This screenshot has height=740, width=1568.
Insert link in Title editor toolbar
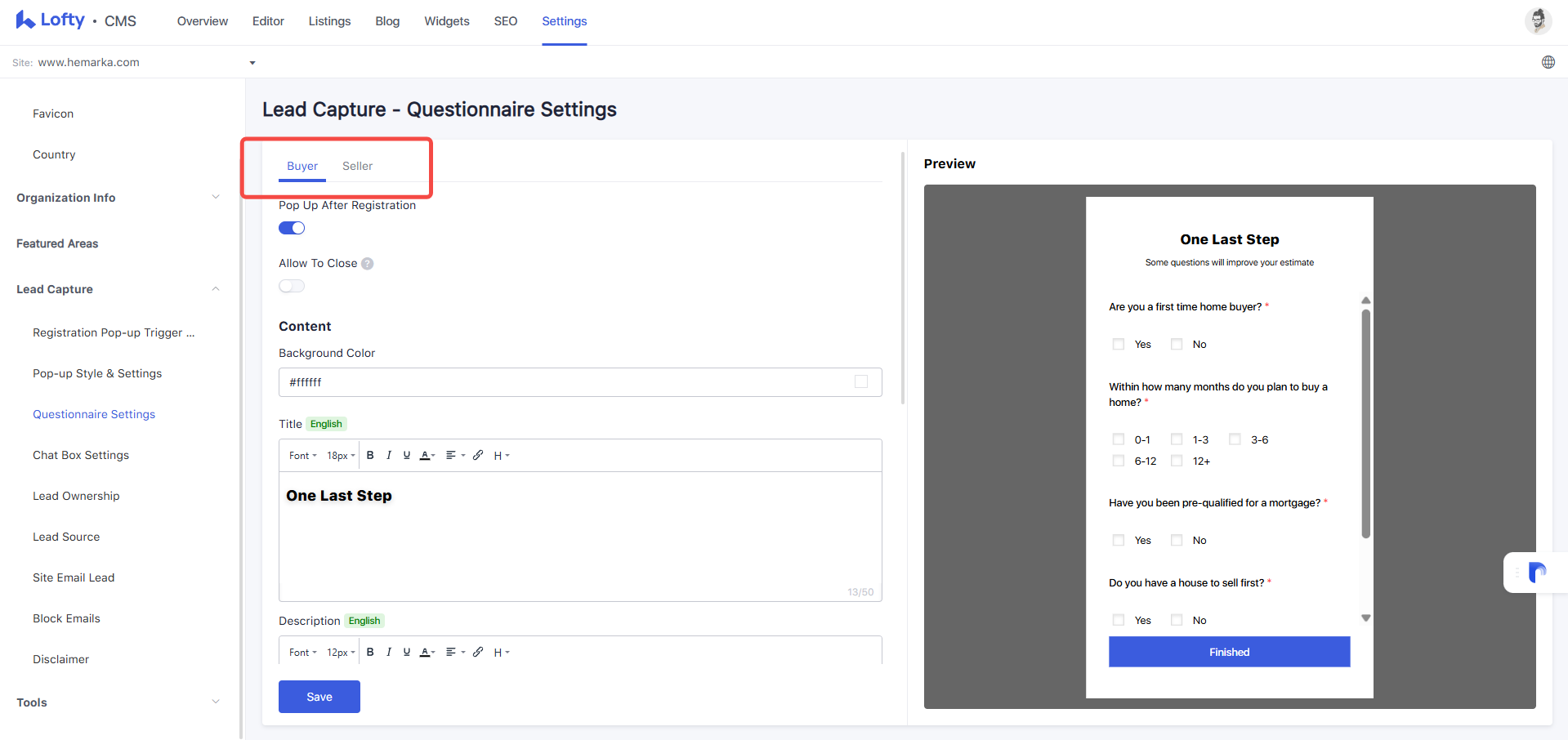(x=478, y=456)
